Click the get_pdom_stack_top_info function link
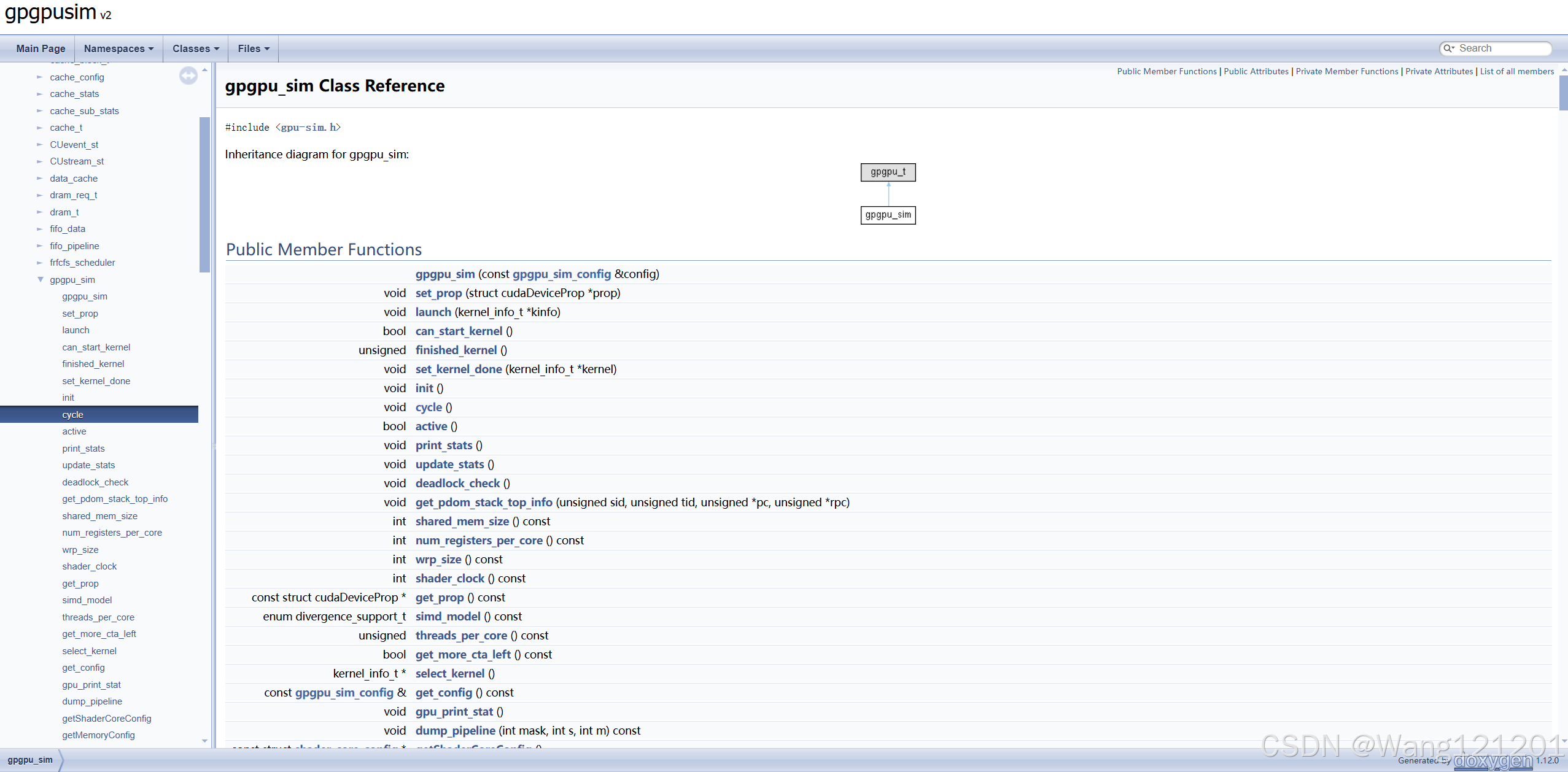This screenshot has height=772, width=1568. coord(483,503)
